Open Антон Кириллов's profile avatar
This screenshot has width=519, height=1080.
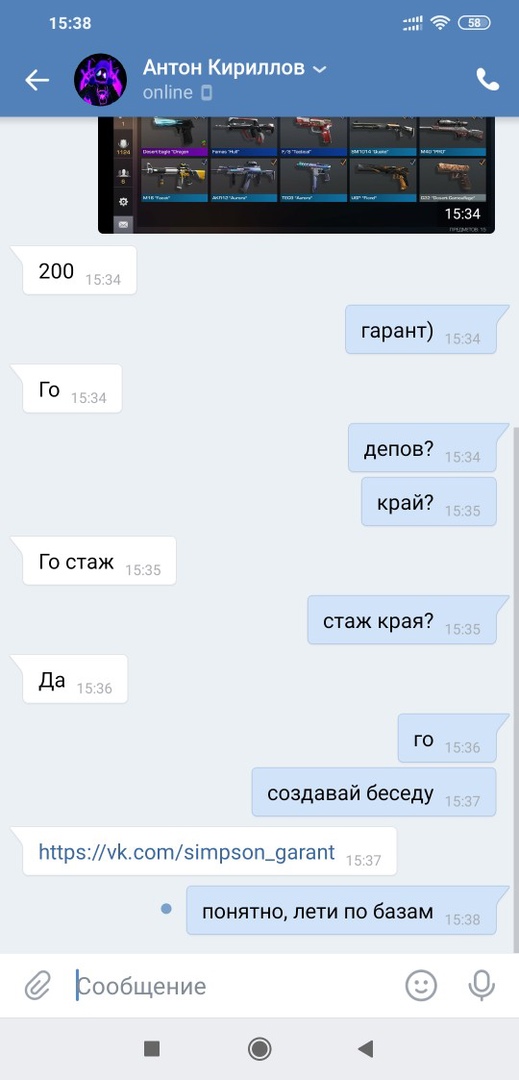pyautogui.click(x=100, y=80)
